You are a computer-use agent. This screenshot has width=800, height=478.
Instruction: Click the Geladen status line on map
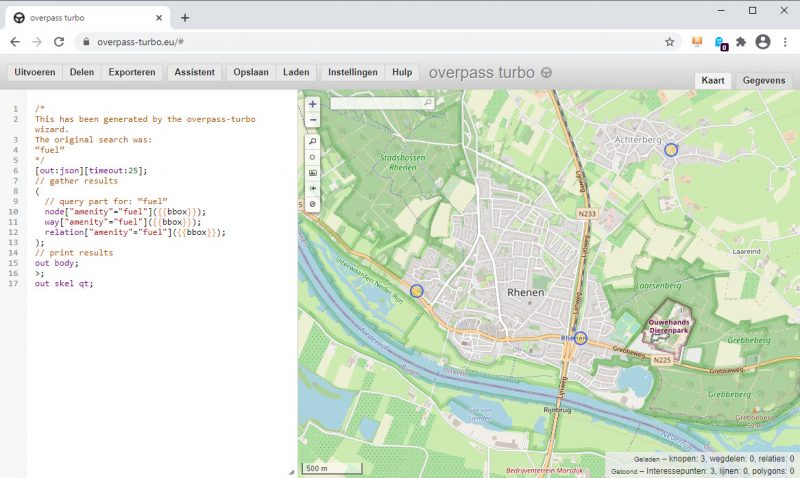point(714,459)
